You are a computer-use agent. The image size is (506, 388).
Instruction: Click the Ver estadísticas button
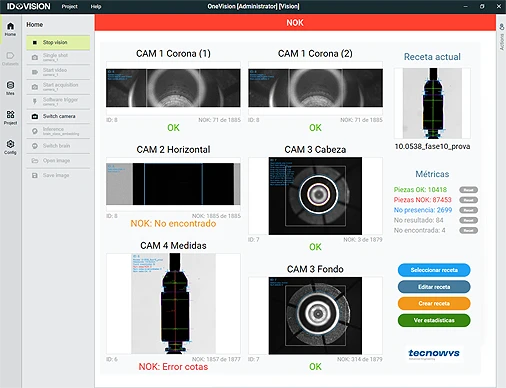click(434, 320)
